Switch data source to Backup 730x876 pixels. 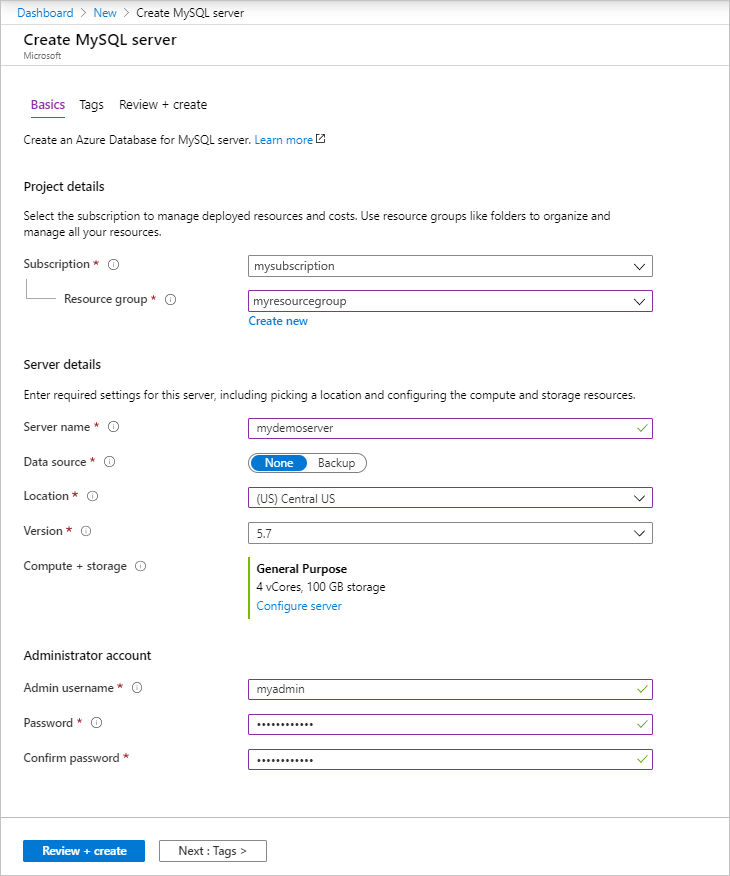point(338,463)
